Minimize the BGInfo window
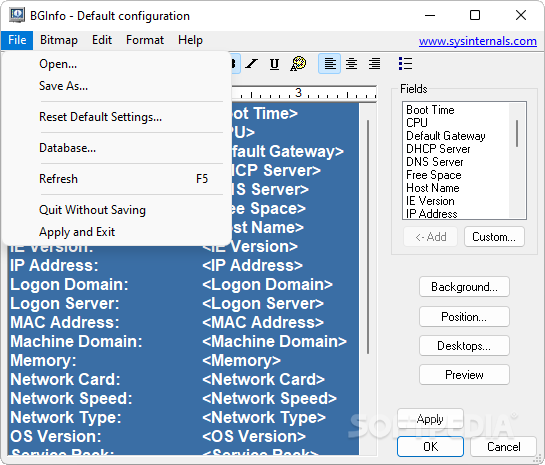Screen dimensions: 545x465 coord(430,15)
